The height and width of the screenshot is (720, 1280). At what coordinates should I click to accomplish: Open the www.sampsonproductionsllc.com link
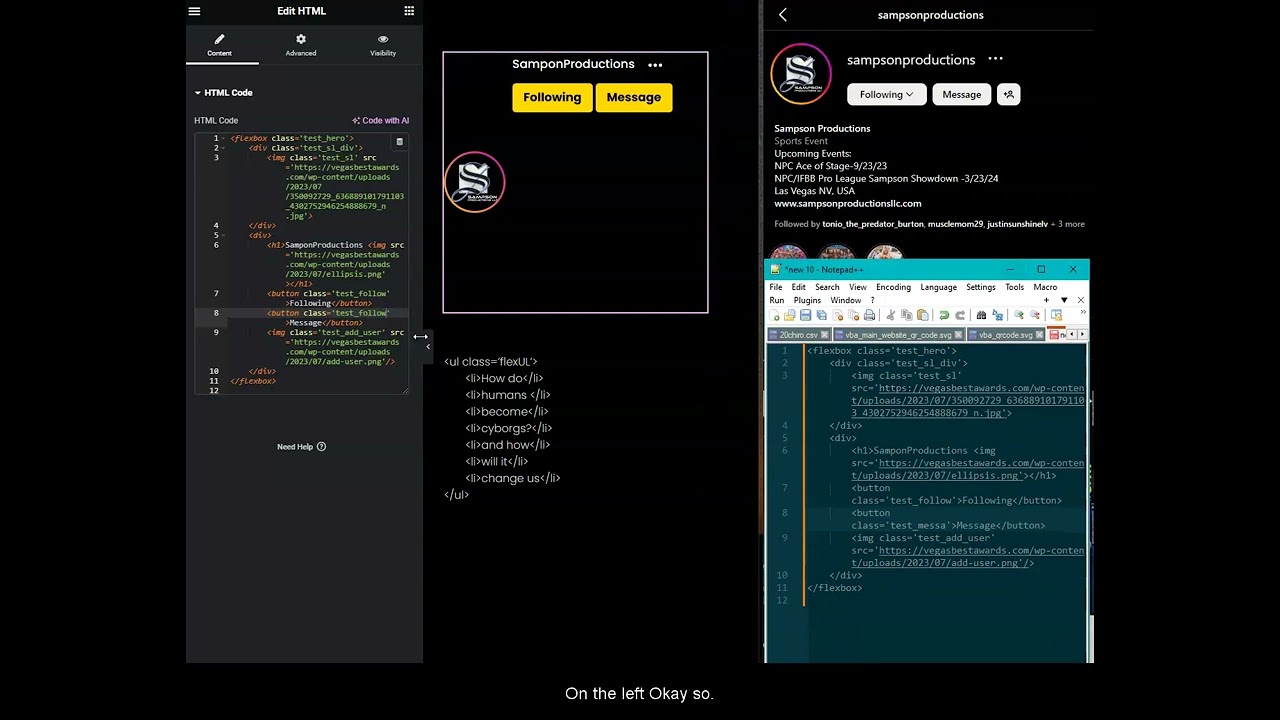click(848, 203)
